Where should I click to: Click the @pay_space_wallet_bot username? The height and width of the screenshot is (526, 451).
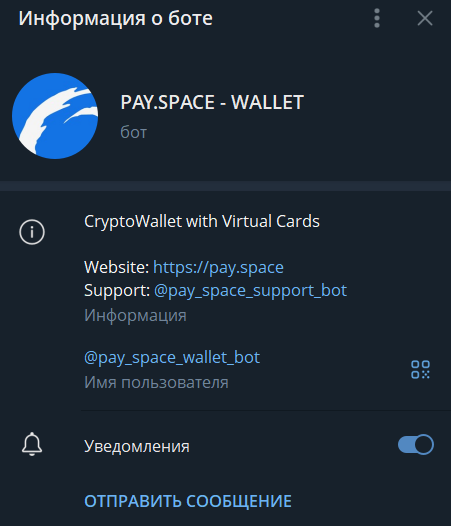[x=172, y=358]
